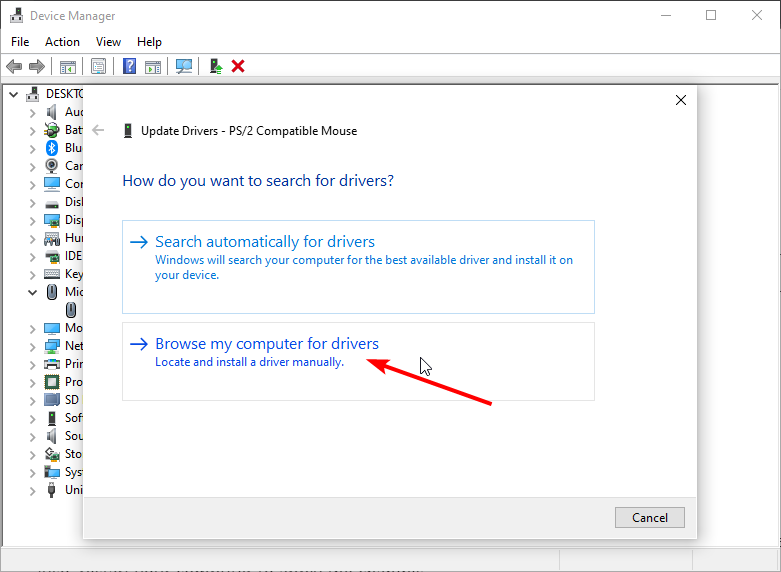Click the Print queues printer icon
Viewport: 781px width, 572px height.
click(52, 364)
